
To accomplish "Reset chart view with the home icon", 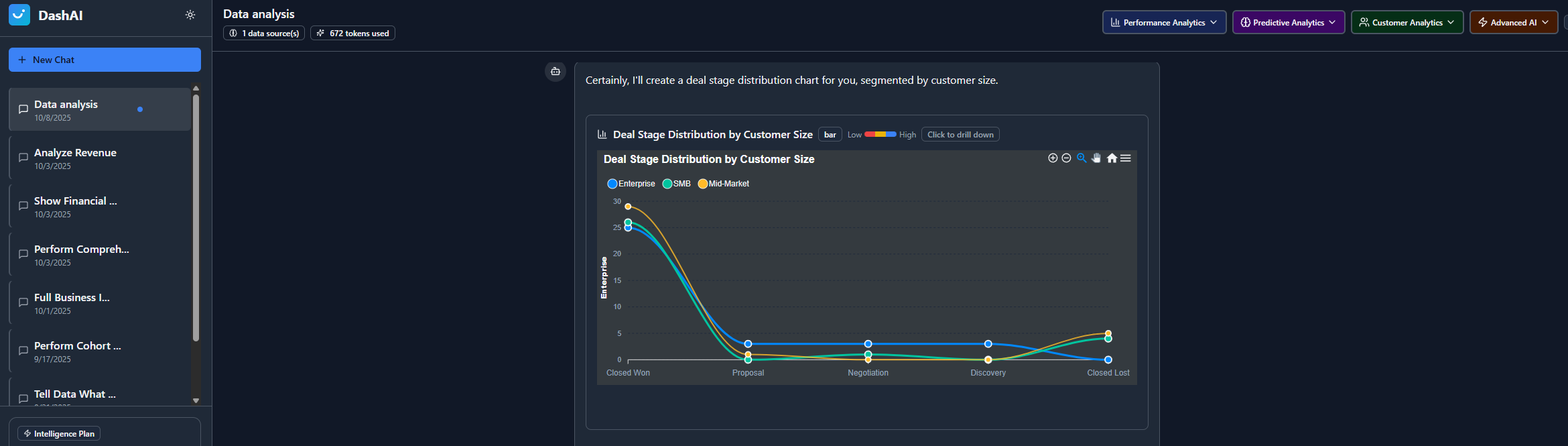I will pos(1111,158).
